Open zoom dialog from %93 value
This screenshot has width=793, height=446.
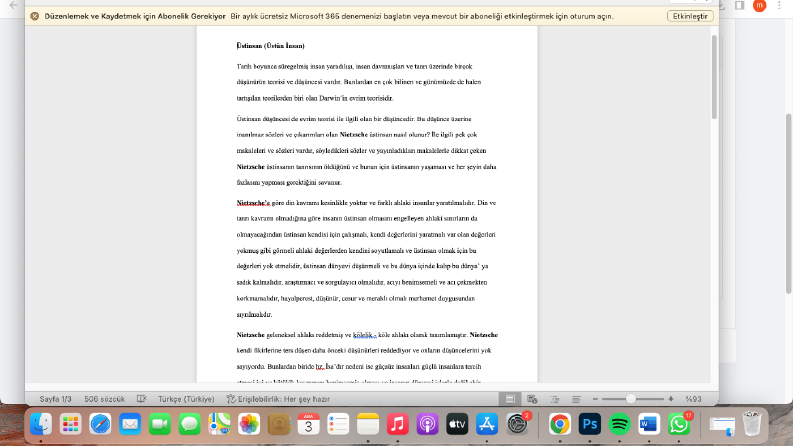[693, 399]
